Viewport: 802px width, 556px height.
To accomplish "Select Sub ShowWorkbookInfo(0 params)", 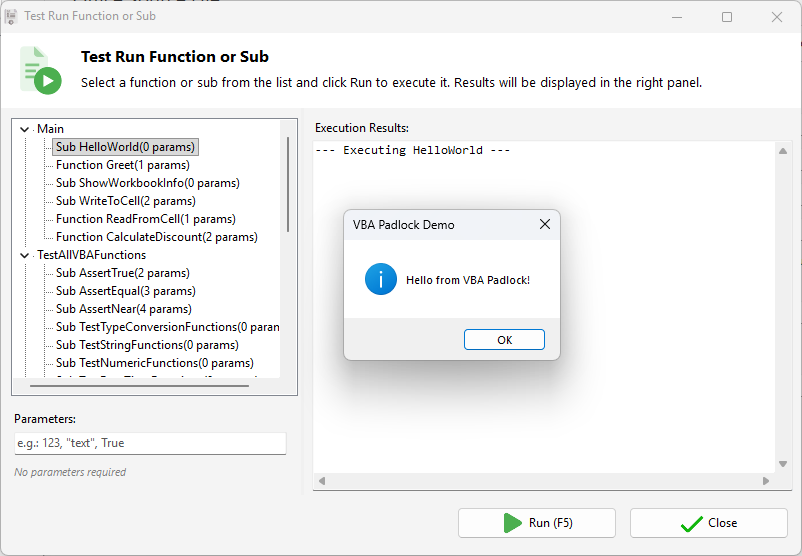I will coord(148,183).
